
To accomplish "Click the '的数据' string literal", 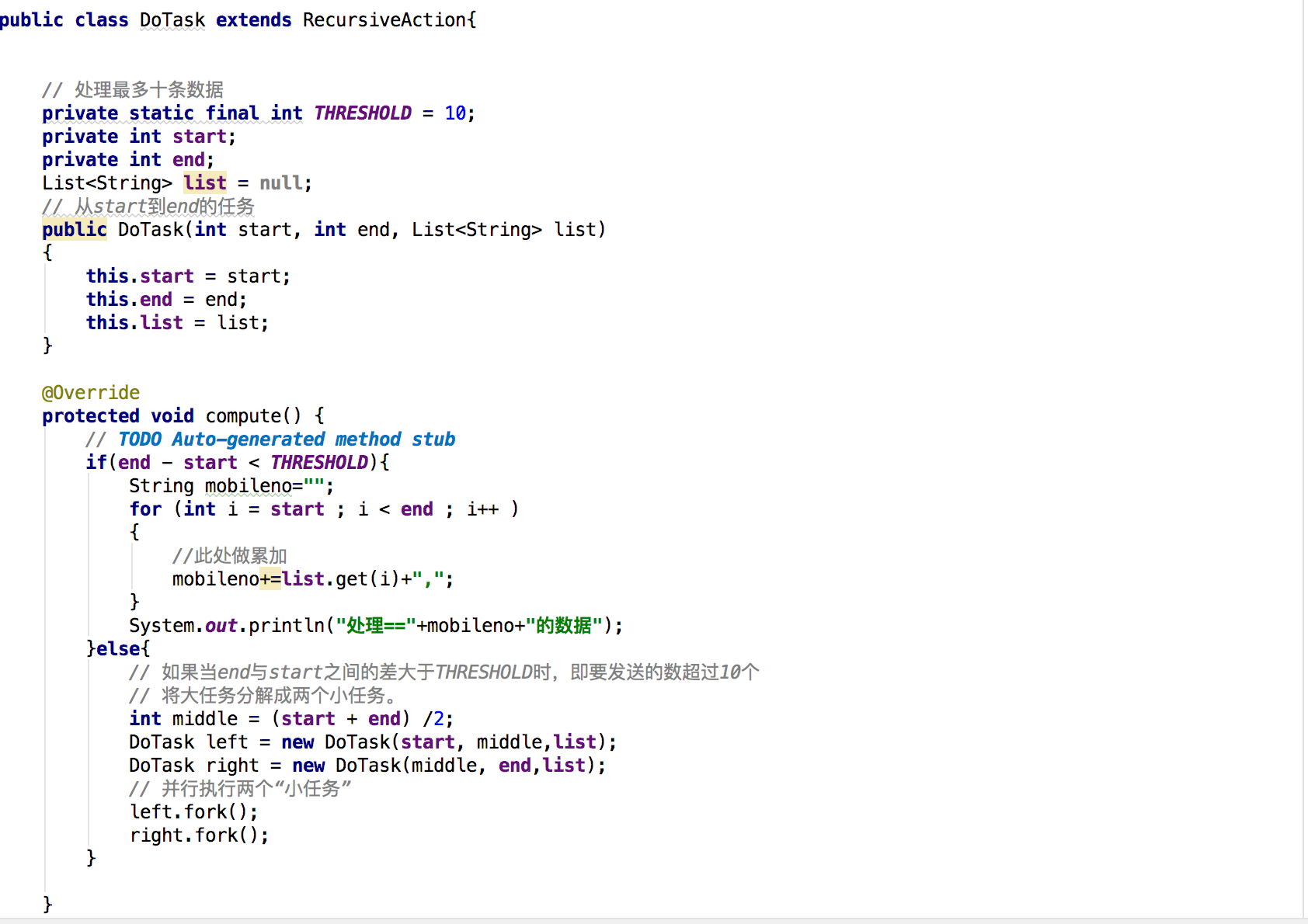I will 564,626.
